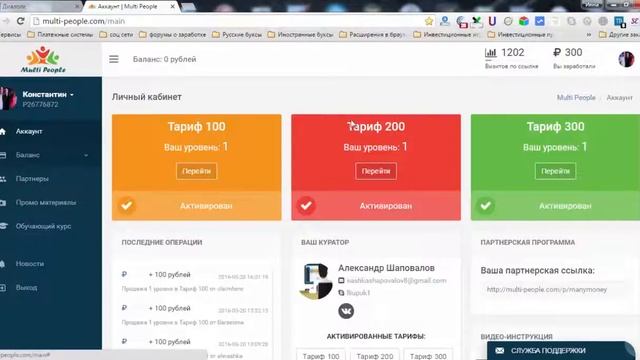Viewport: 640px width, 360px height.
Task: Click the email envelope icon of curator
Action: coord(341,280)
